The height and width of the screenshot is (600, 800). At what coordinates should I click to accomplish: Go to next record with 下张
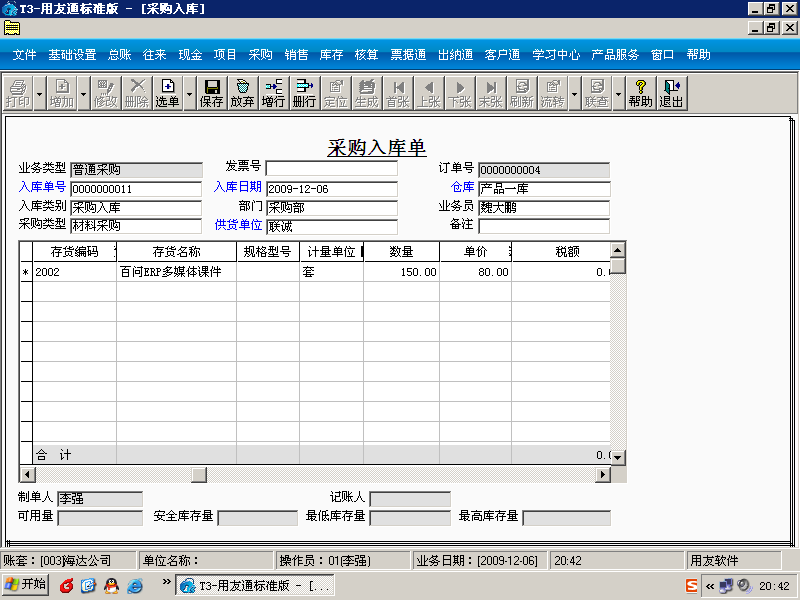pos(459,93)
